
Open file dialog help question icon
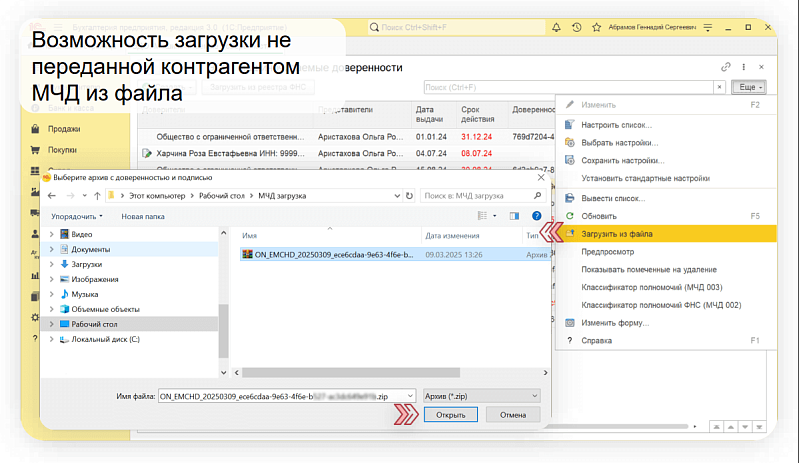[537, 216]
